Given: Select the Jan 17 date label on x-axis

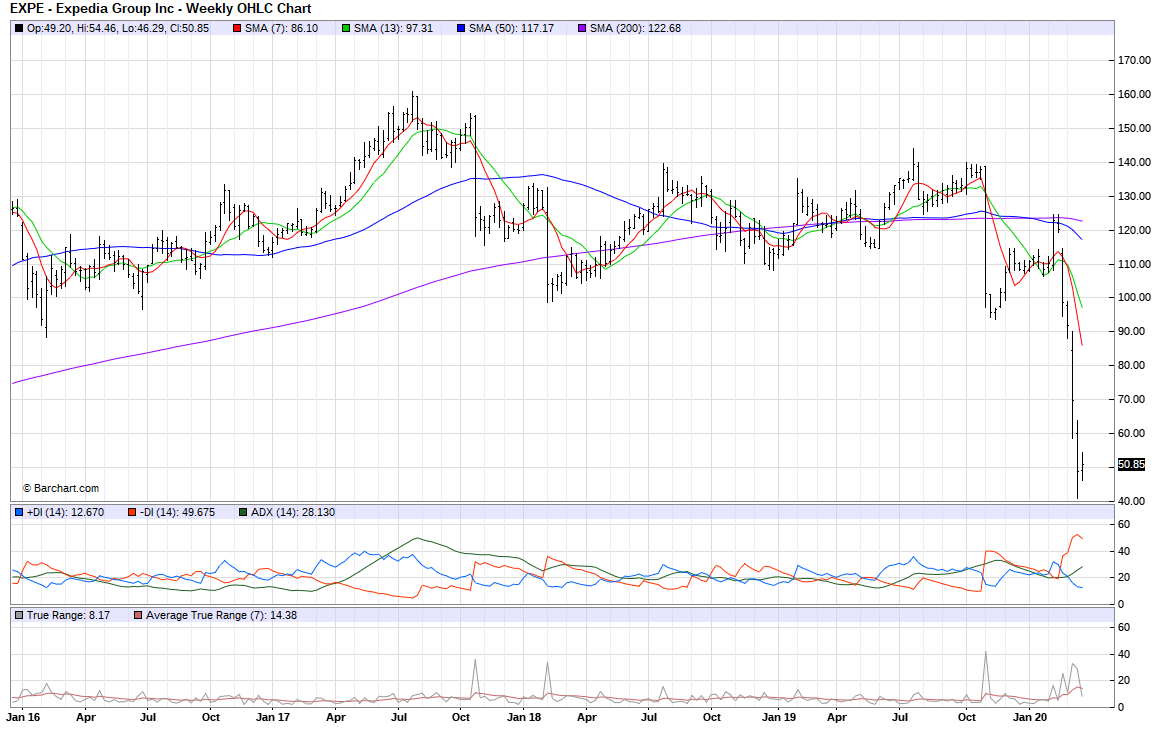Looking at the screenshot, I should 273,717.
